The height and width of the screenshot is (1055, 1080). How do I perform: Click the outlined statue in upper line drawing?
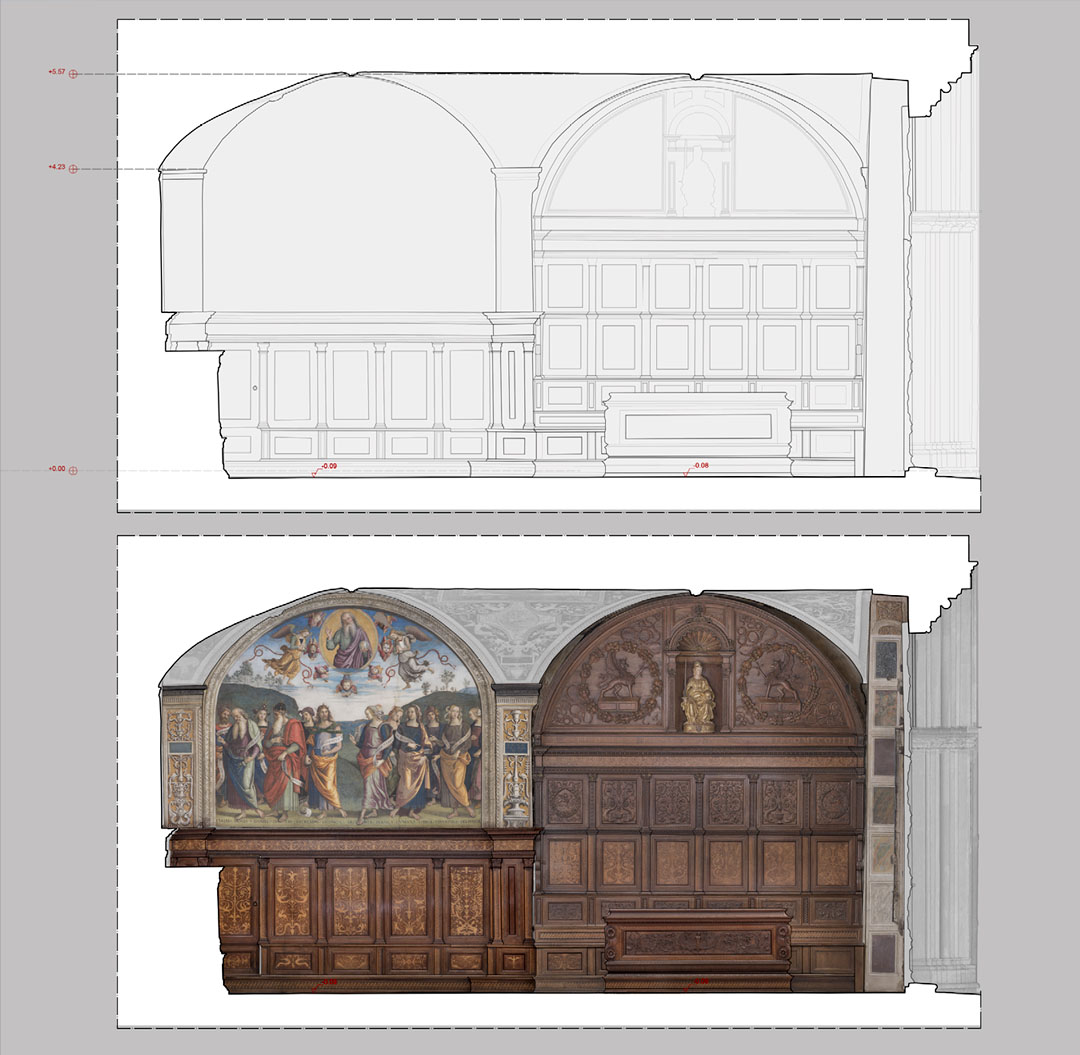pos(696,182)
